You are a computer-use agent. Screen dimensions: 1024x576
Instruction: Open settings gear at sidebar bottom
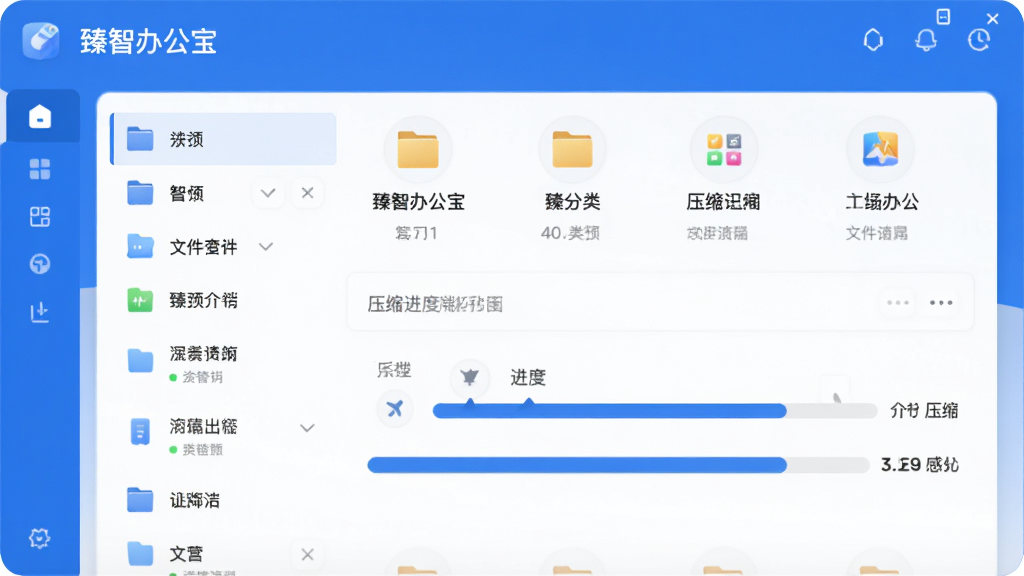point(40,538)
